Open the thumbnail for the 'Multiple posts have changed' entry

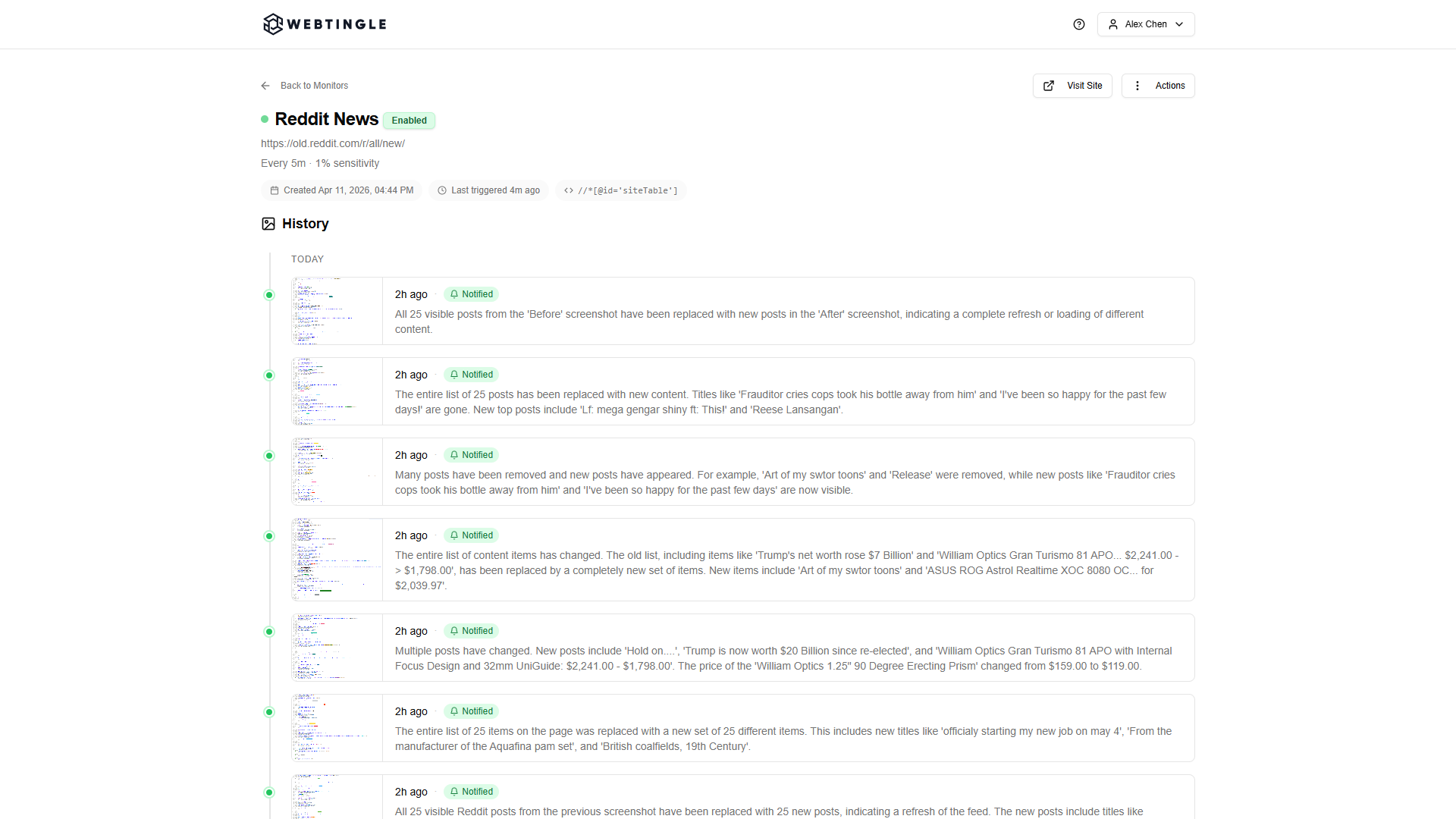point(337,648)
